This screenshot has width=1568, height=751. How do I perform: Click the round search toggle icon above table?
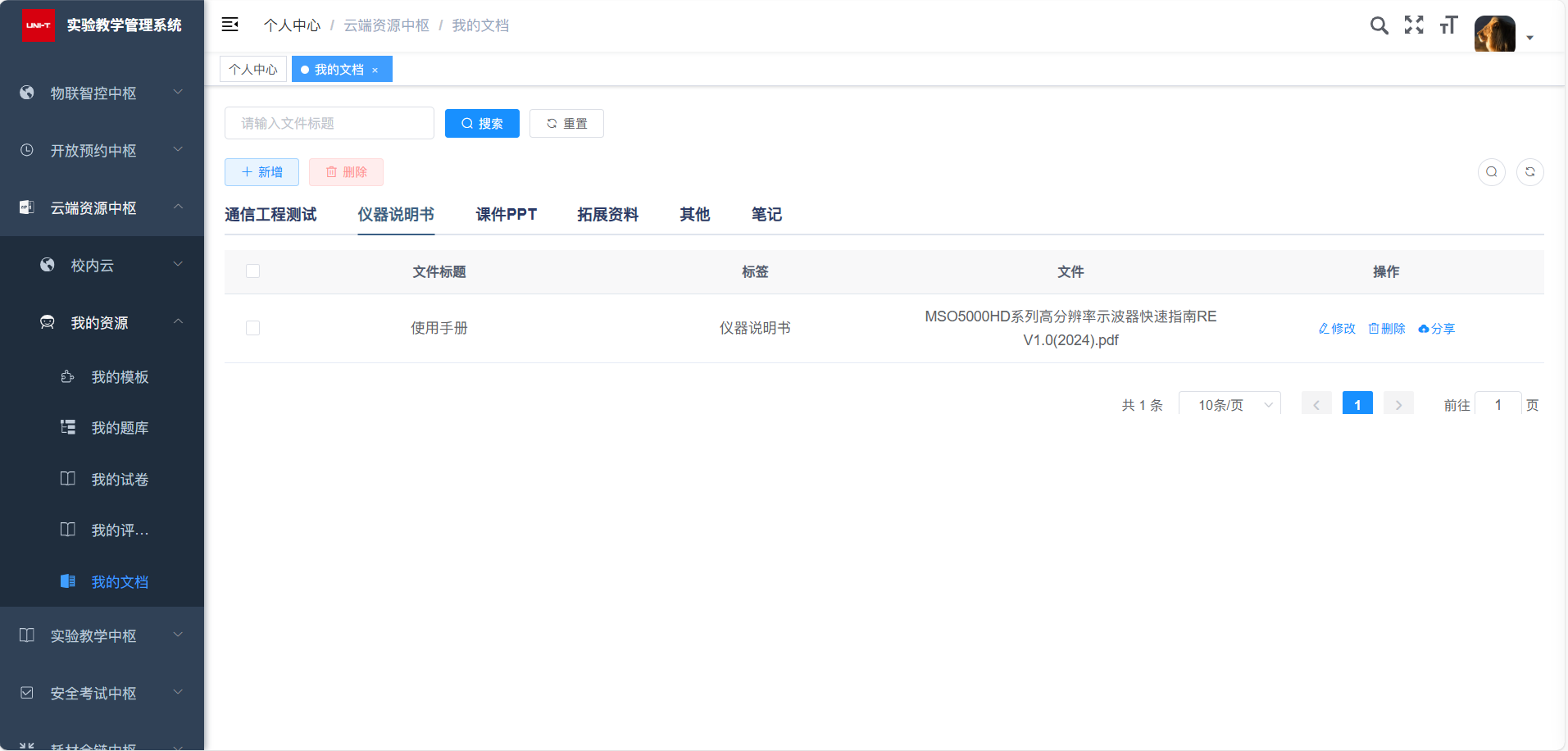click(1491, 172)
